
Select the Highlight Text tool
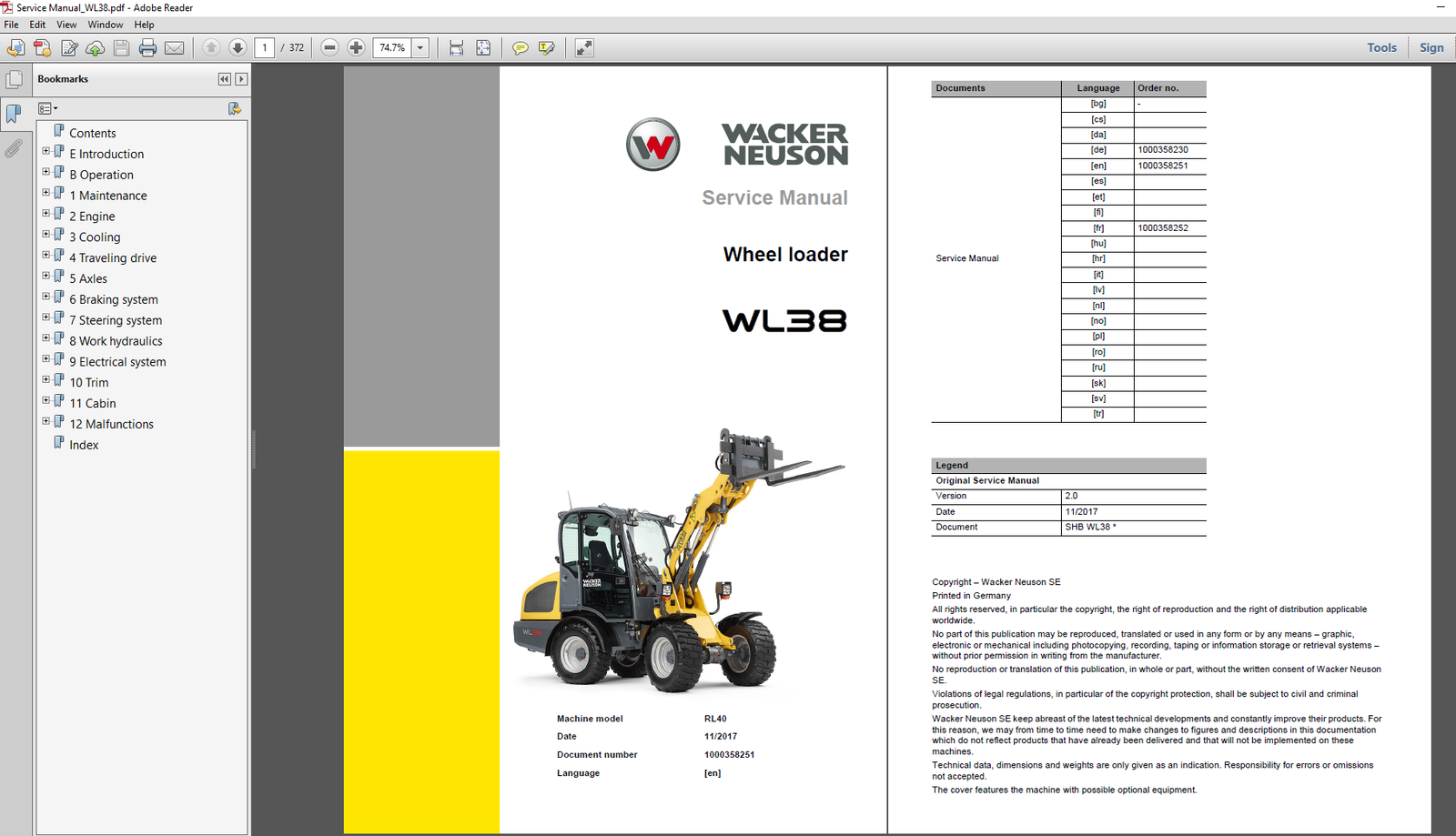[x=547, y=47]
